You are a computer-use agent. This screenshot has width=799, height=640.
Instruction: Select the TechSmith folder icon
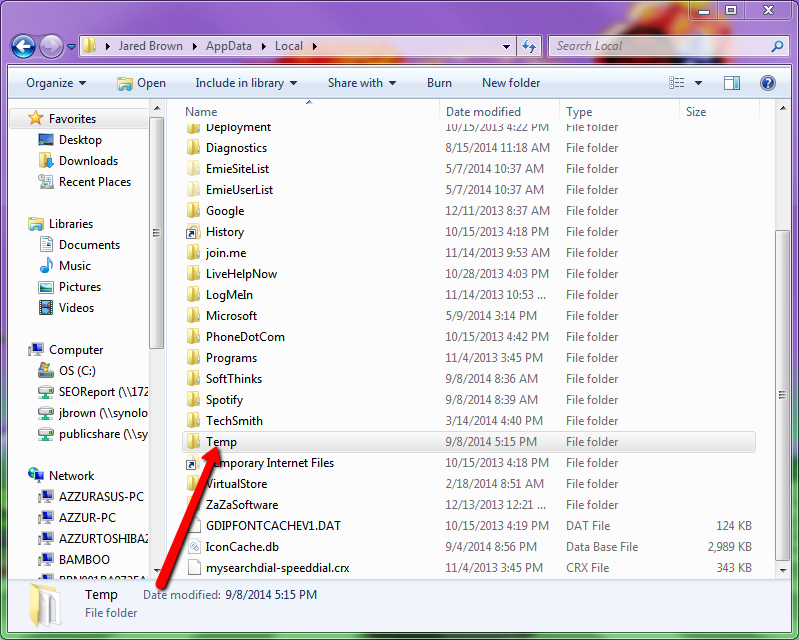(x=193, y=420)
